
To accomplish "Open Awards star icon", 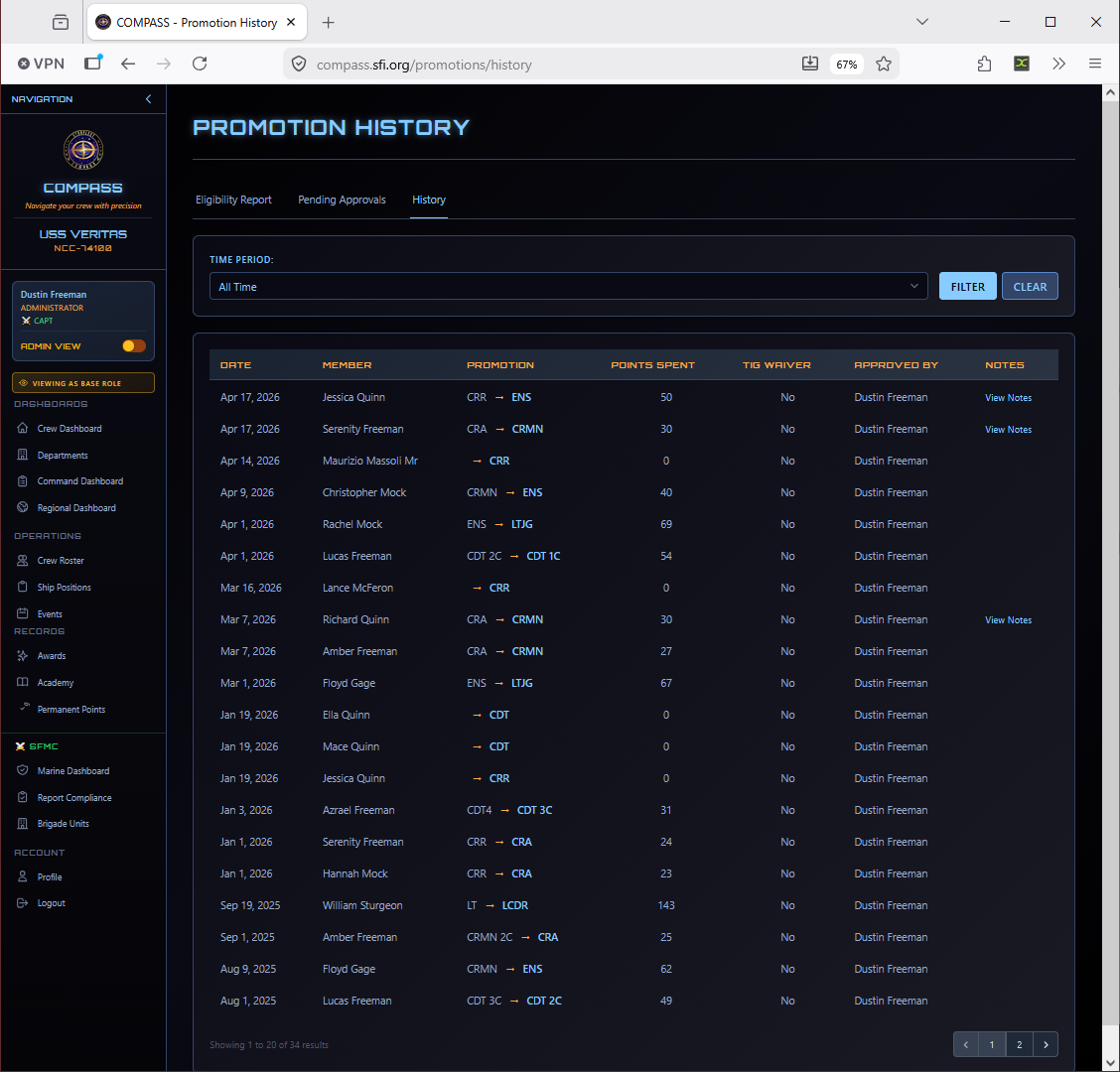I will pos(22,656).
